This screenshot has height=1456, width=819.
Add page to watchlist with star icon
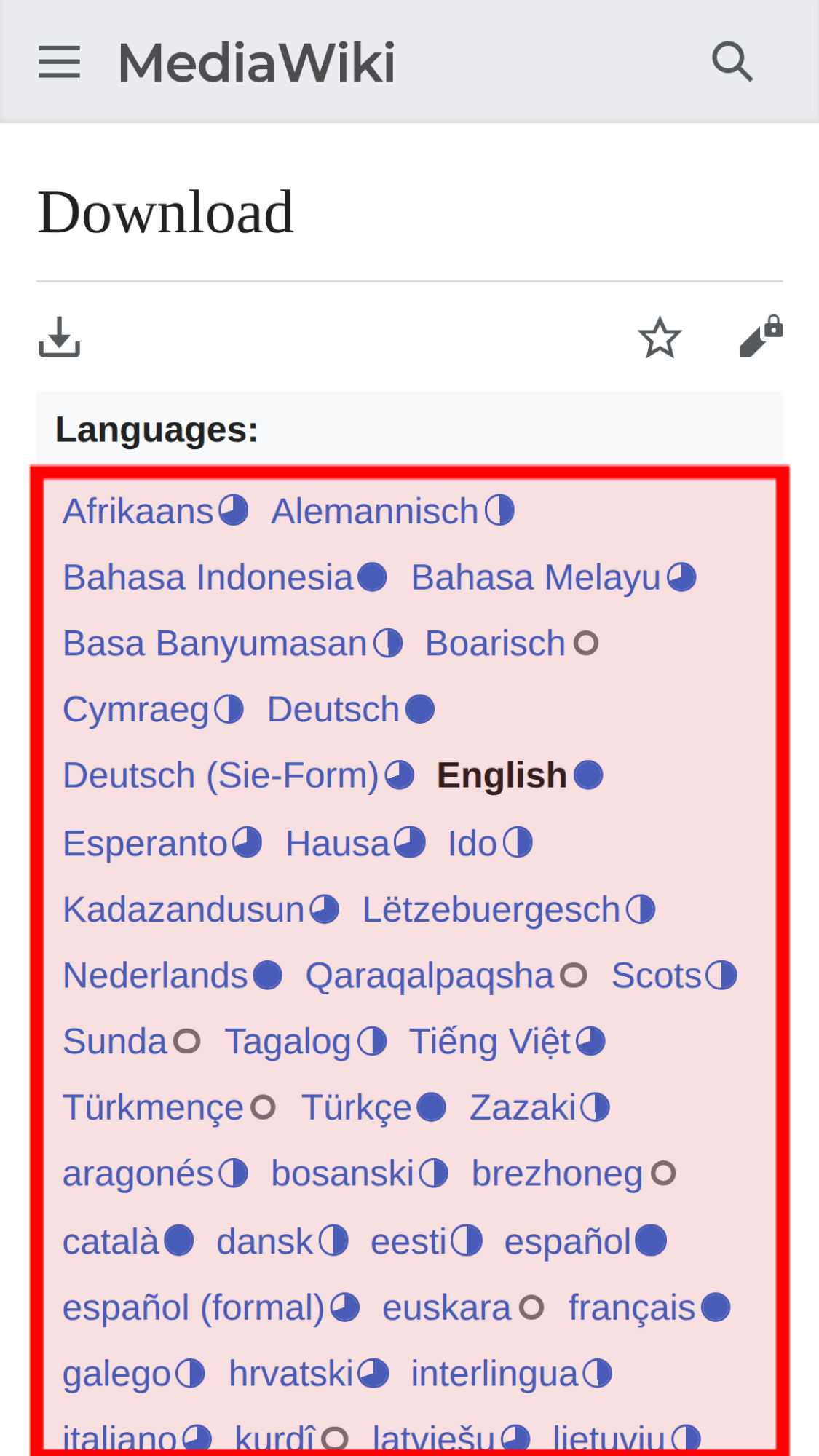(660, 337)
